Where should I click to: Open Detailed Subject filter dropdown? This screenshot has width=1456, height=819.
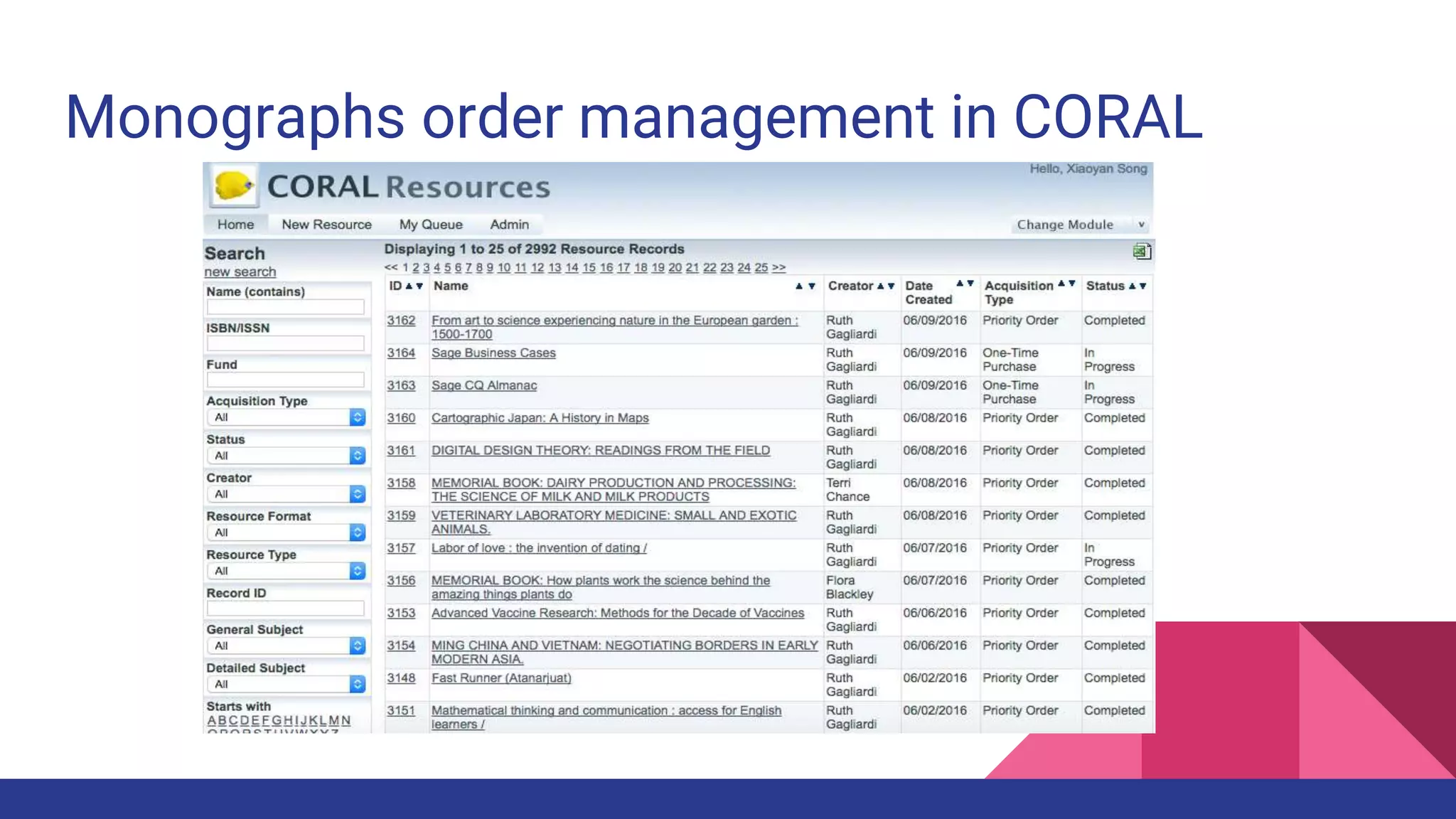click(287, 684)
